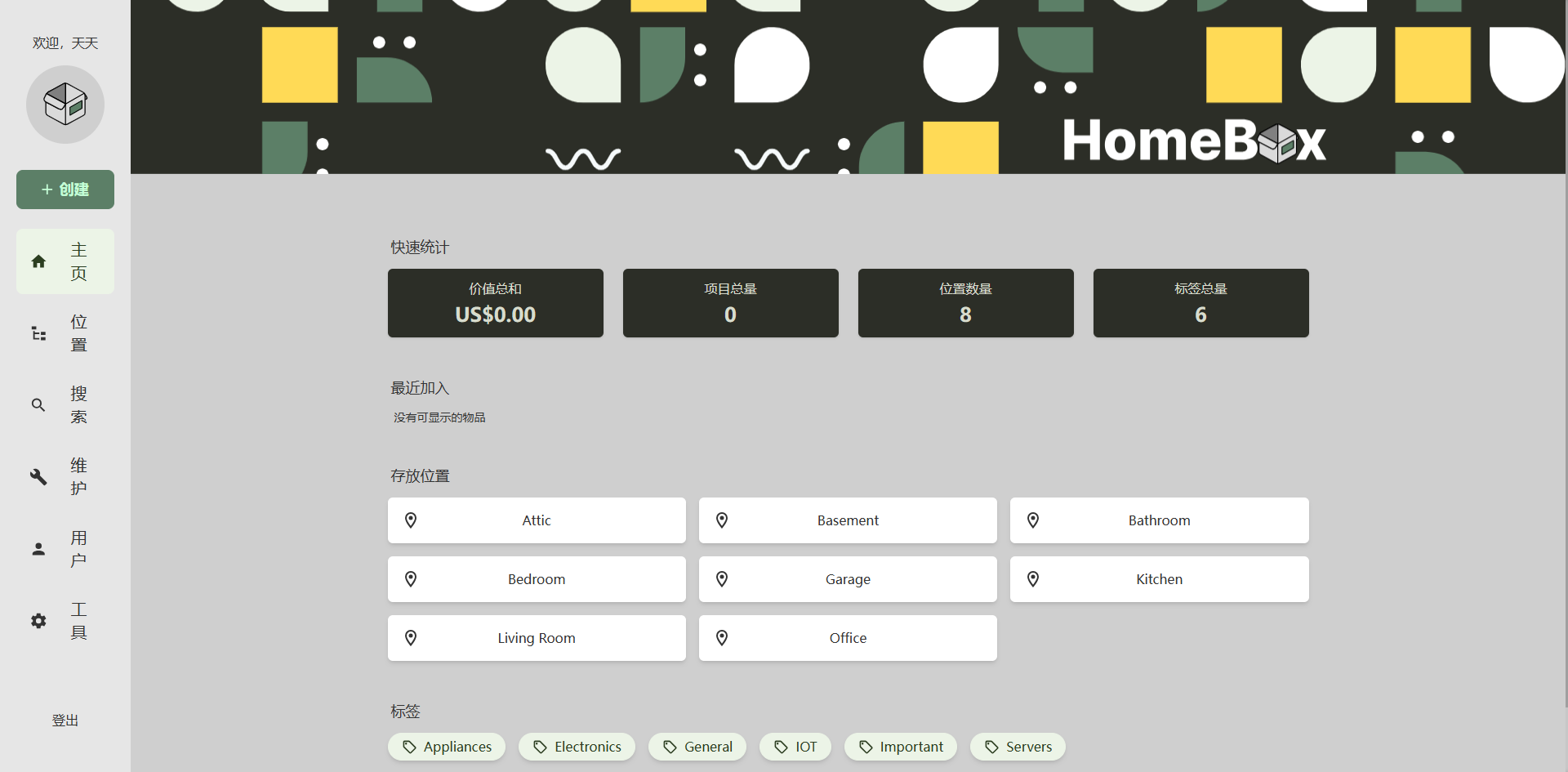Click the pin icon on Living Room card
The height and width of the screenshot is (772, 1568).
pos(411,638)
